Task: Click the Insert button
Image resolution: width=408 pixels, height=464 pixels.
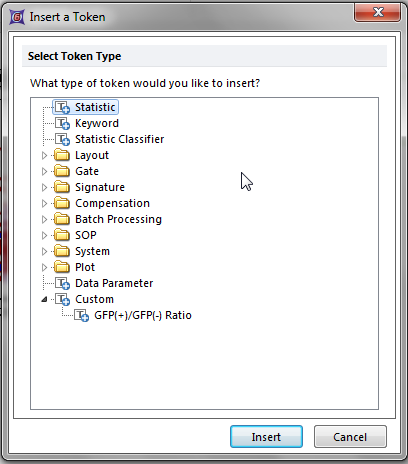Action: pos(266,437)
